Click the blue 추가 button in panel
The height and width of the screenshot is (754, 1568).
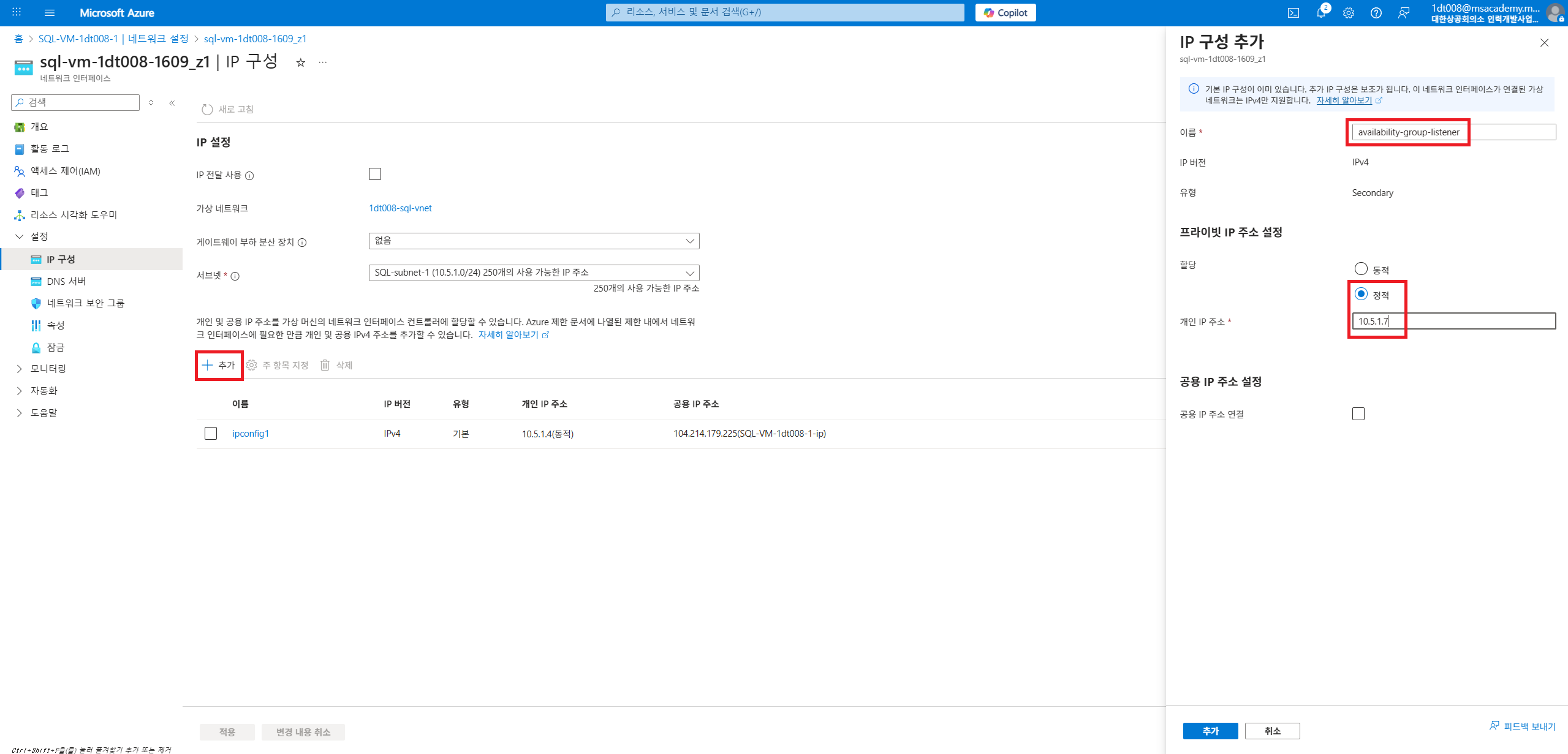(x=1210, y=731)
